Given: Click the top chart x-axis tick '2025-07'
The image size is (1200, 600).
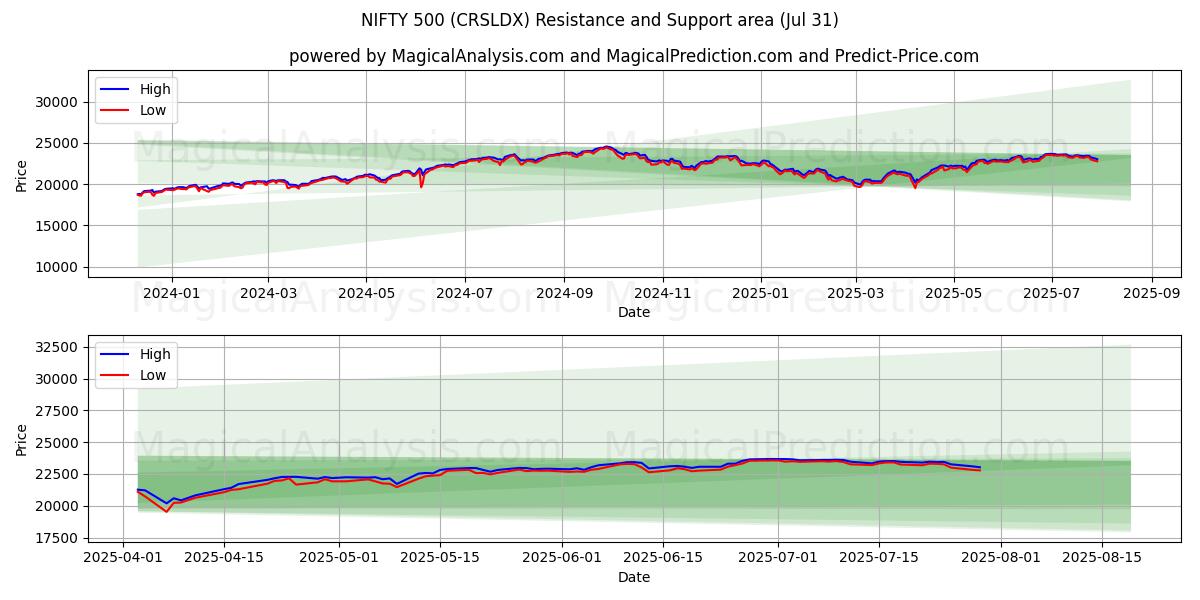Looking at the screenshot, I should click(1051, 293).
